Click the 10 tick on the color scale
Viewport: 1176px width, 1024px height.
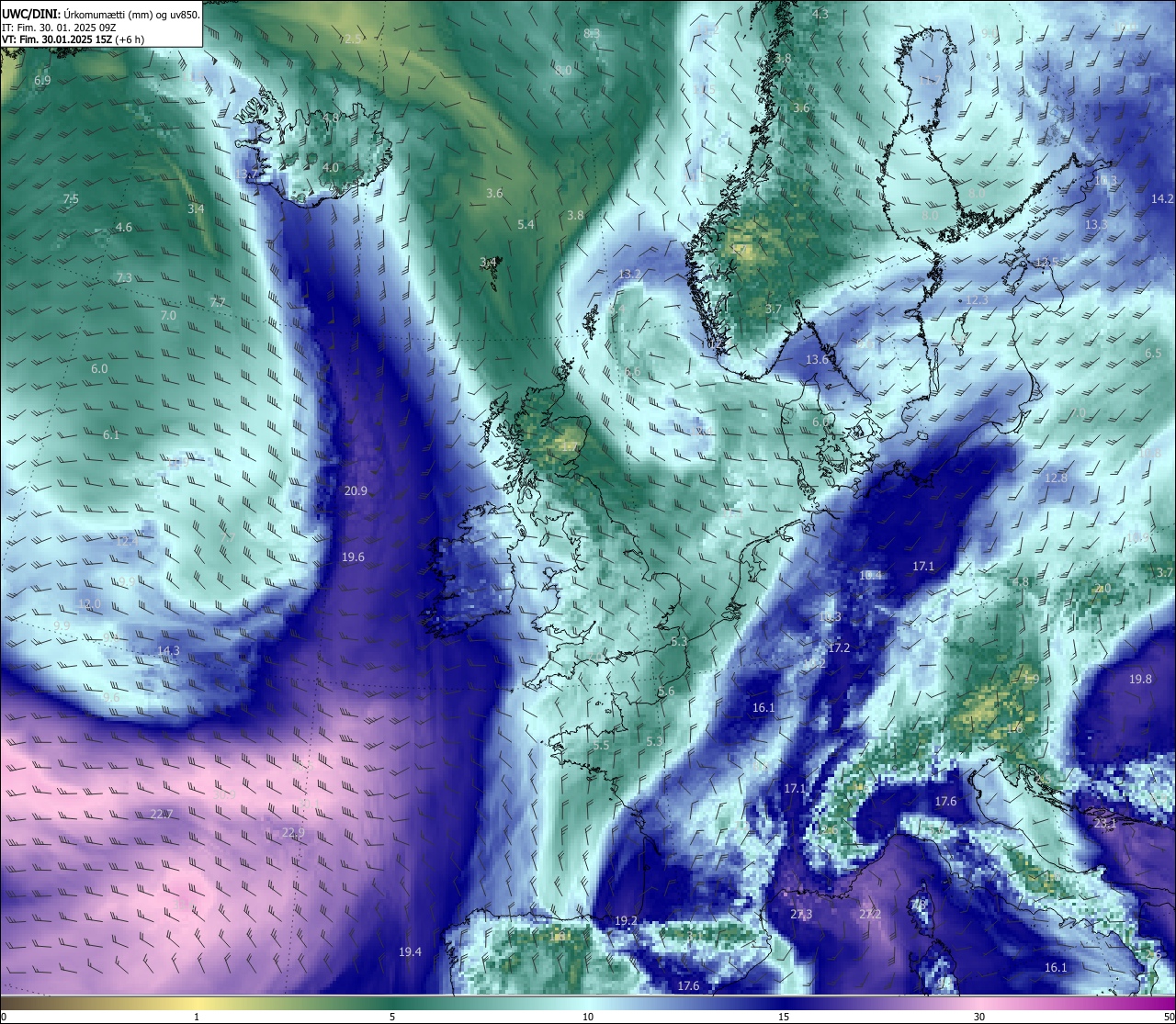click(588, 1017)
